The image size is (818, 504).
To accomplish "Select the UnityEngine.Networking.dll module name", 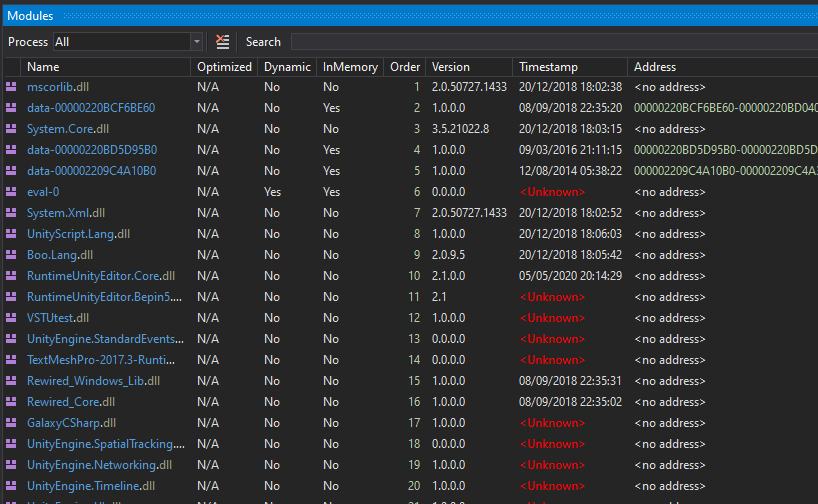I will tap(99, 464).
